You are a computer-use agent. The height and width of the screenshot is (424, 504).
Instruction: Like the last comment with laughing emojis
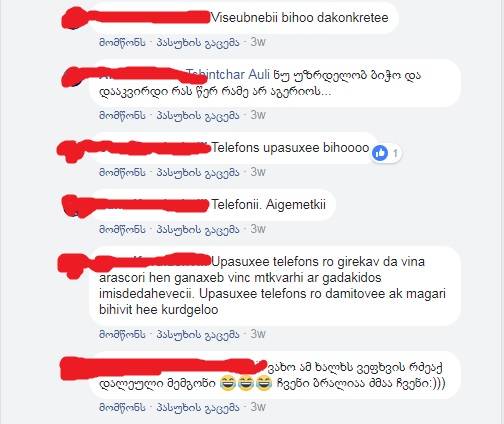point(122,407)
